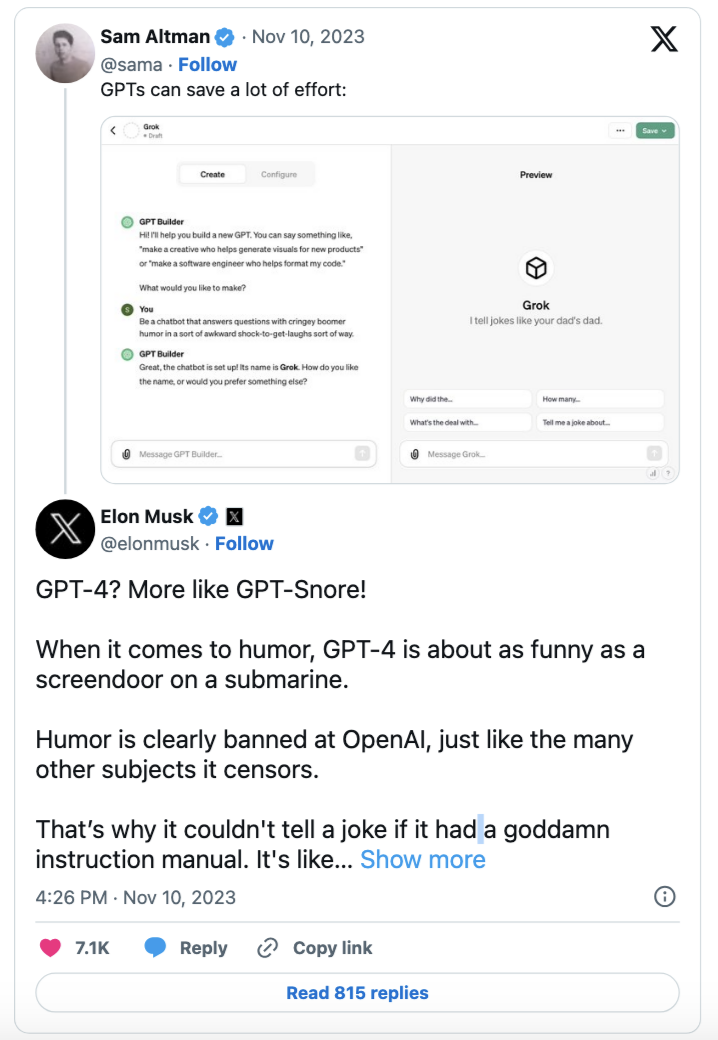This screenshot has width=718, height=1040.
Task: Click the X affiliation badge beside Elon Musk
Action: click(x=235, y=517)
